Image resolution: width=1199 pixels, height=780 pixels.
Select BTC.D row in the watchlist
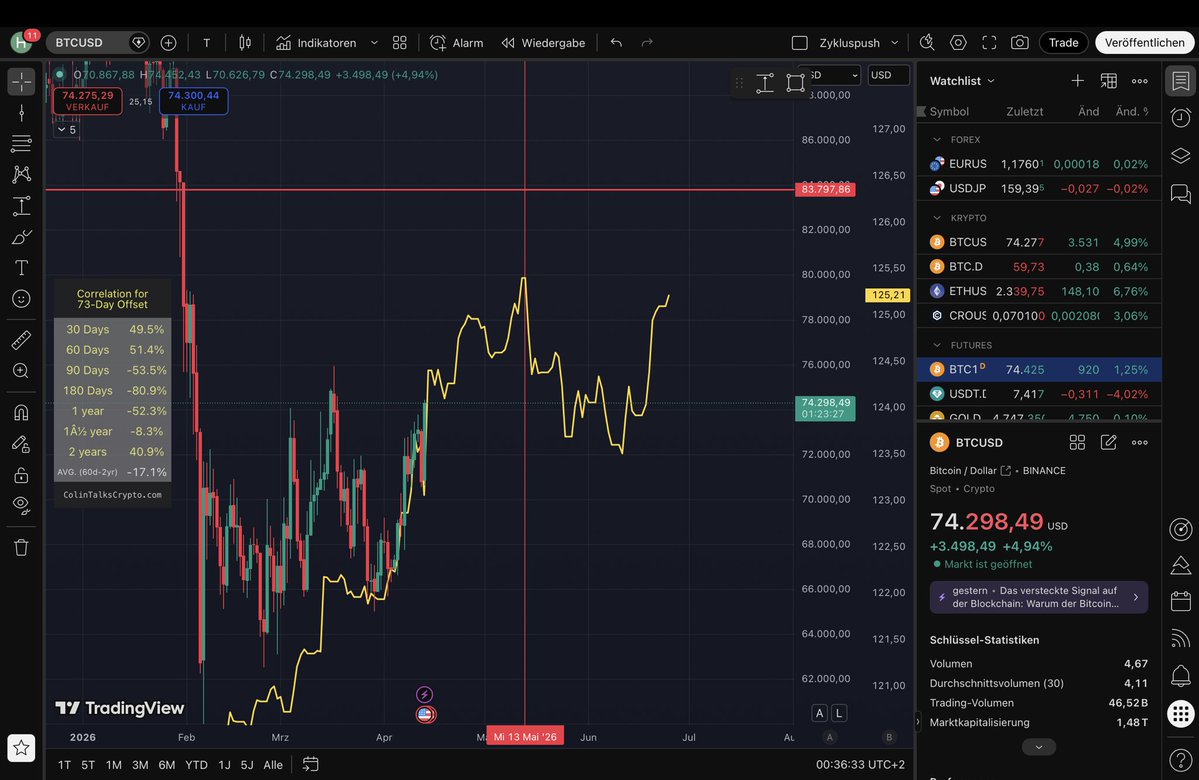[x=1038, y=267]
